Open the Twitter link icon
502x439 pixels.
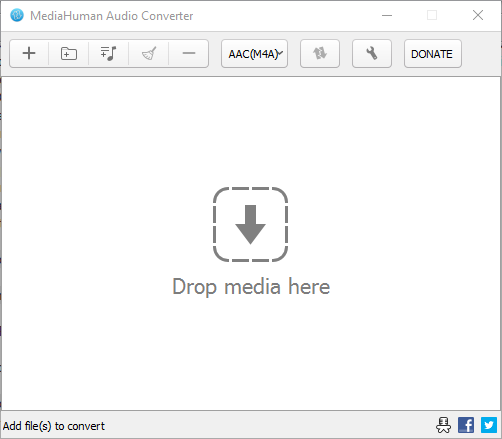[489, 425]
